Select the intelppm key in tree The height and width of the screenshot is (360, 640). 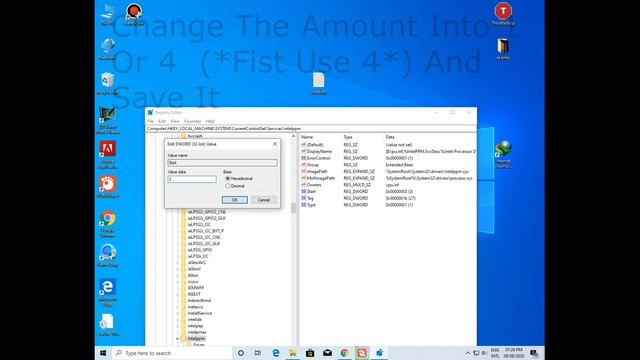pos(196,339)
